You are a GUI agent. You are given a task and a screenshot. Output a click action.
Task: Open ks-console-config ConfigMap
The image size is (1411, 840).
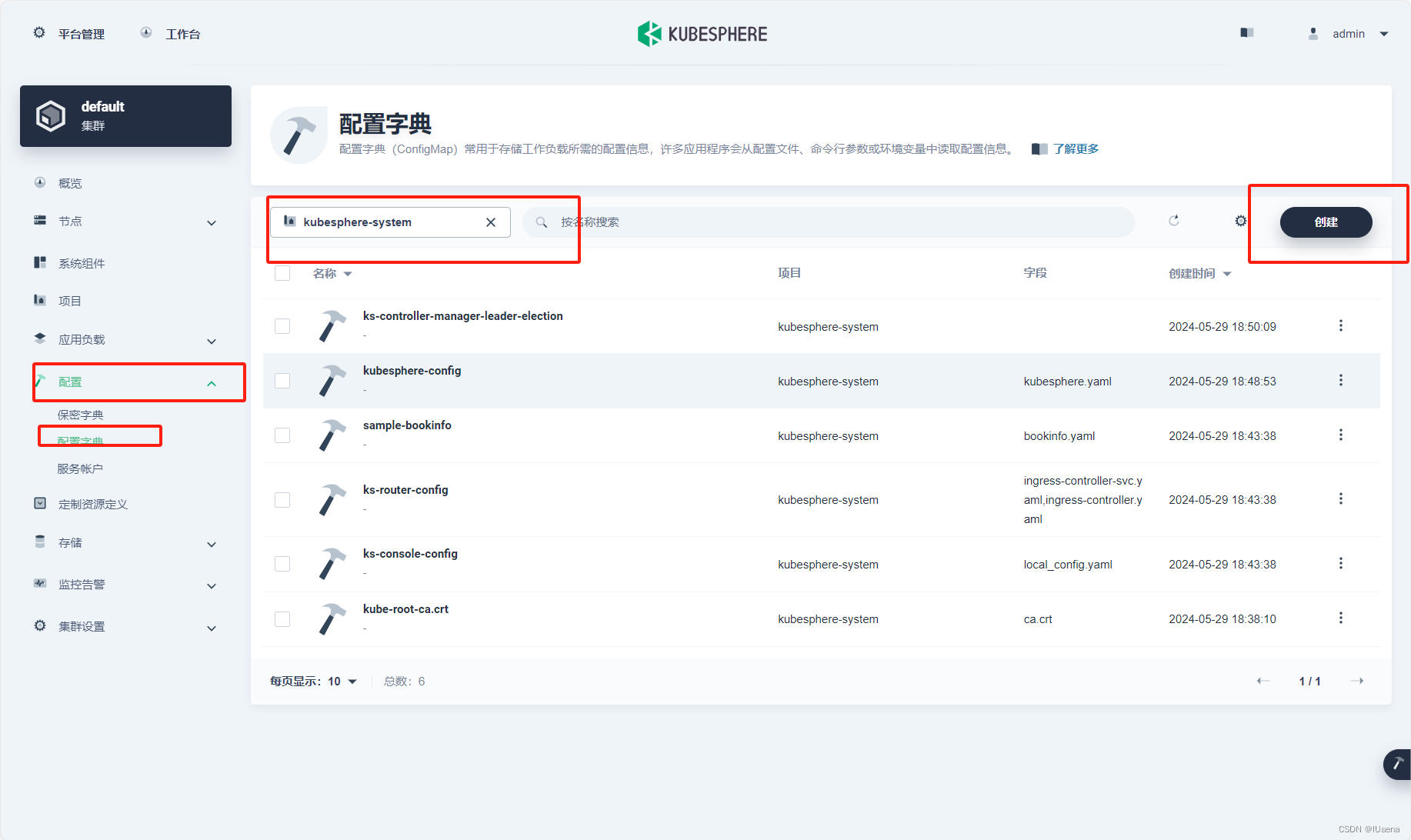410,554
